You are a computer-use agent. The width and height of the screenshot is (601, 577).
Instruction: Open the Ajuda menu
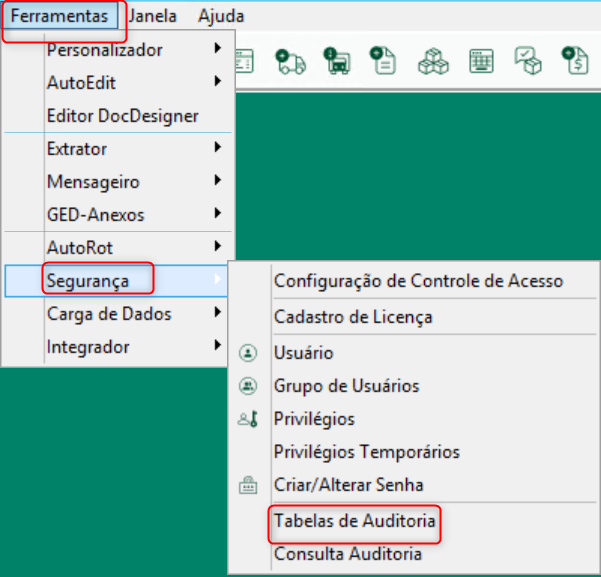click(x=221, y=16)
